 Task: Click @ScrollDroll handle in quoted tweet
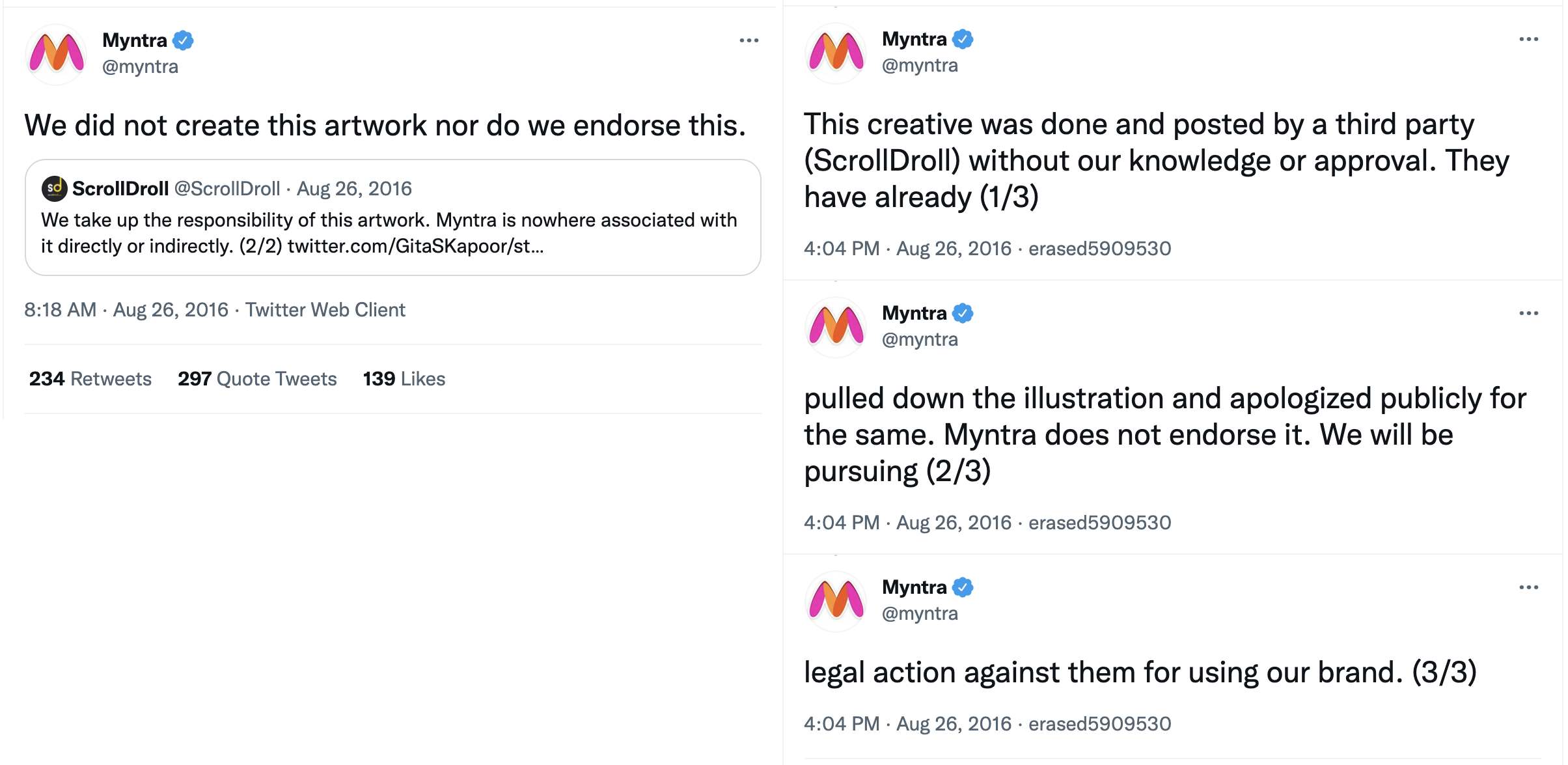[x=227, y=189]
